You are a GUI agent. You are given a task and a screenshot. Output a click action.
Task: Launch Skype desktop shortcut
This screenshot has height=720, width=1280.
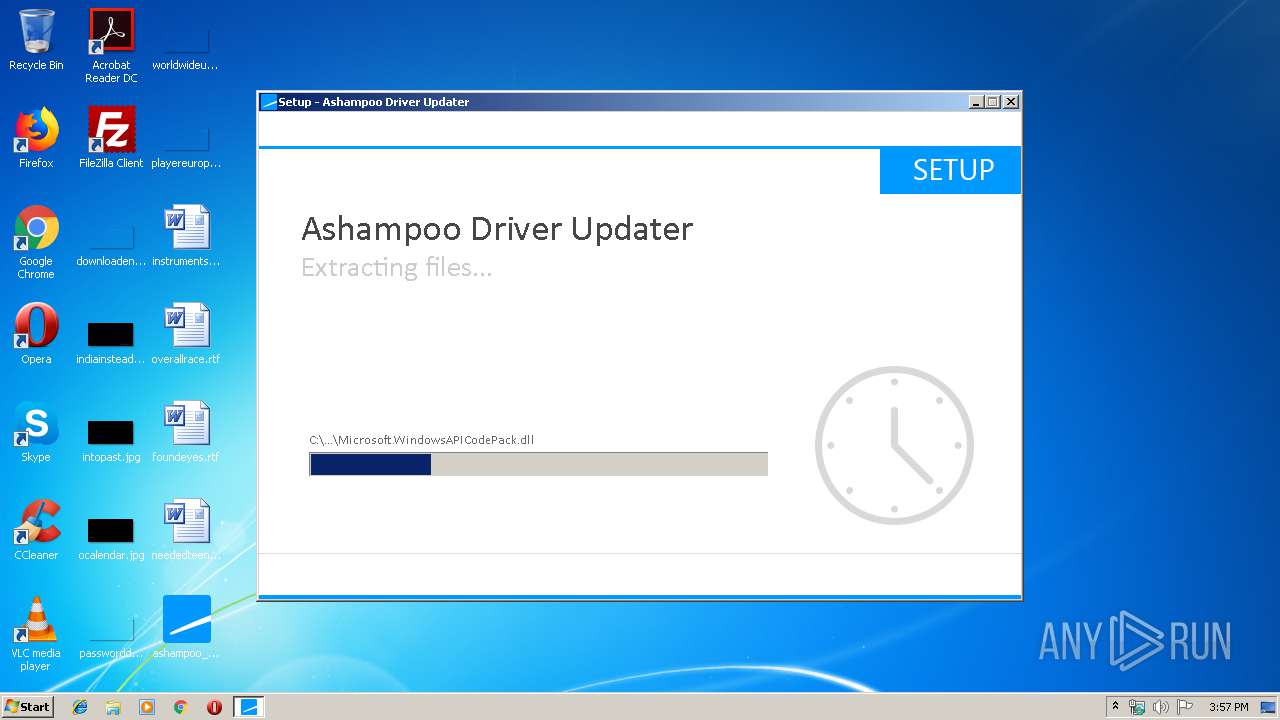point(36,432)
